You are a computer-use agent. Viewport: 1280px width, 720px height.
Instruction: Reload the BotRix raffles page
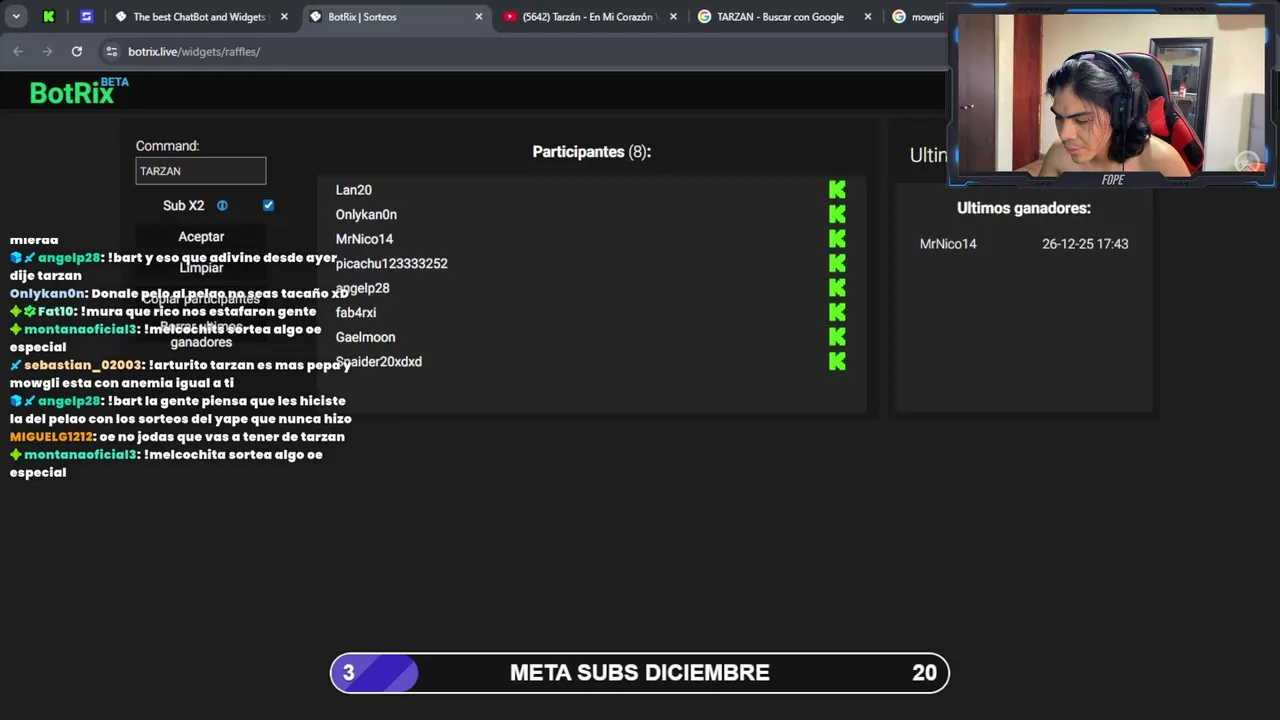(76, 51)
